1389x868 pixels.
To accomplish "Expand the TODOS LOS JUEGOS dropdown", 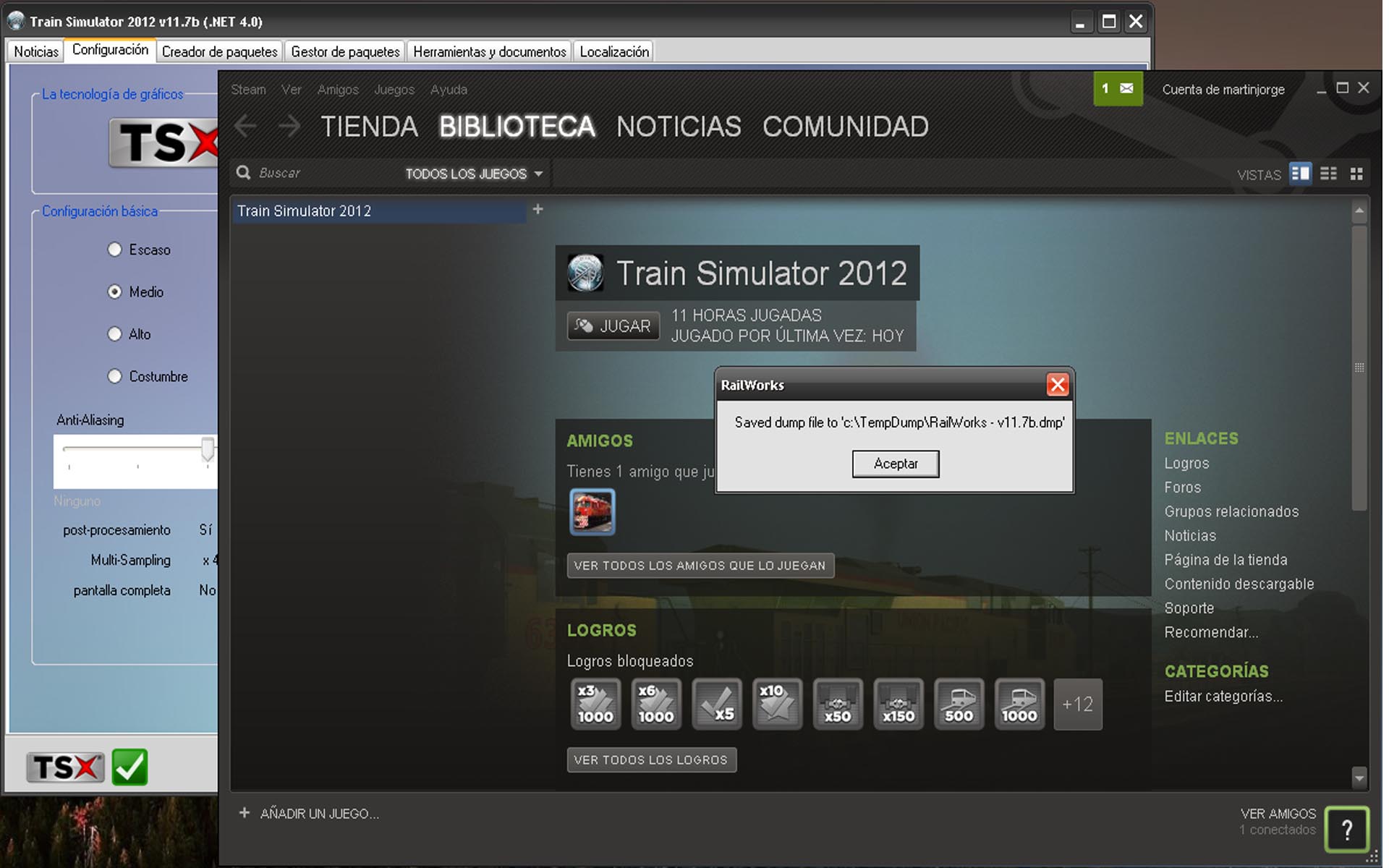I will tap(473, 174).
